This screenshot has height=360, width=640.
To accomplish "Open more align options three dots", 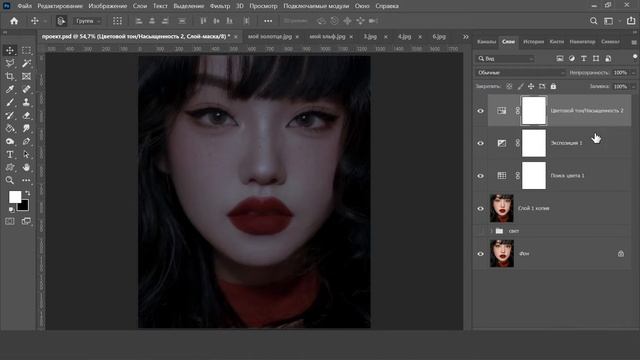I will coord(268,21).
